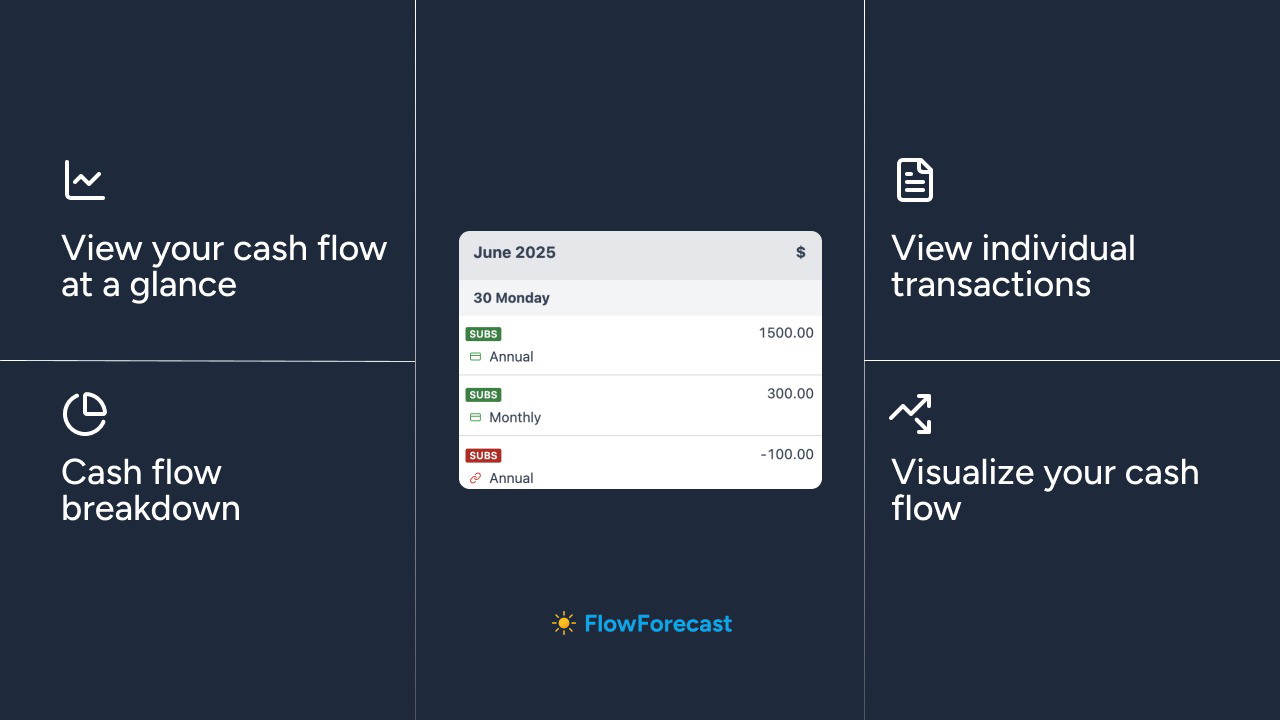
Task: Click 'View your cash flow at a glance' heading
Action: point(224,266)
